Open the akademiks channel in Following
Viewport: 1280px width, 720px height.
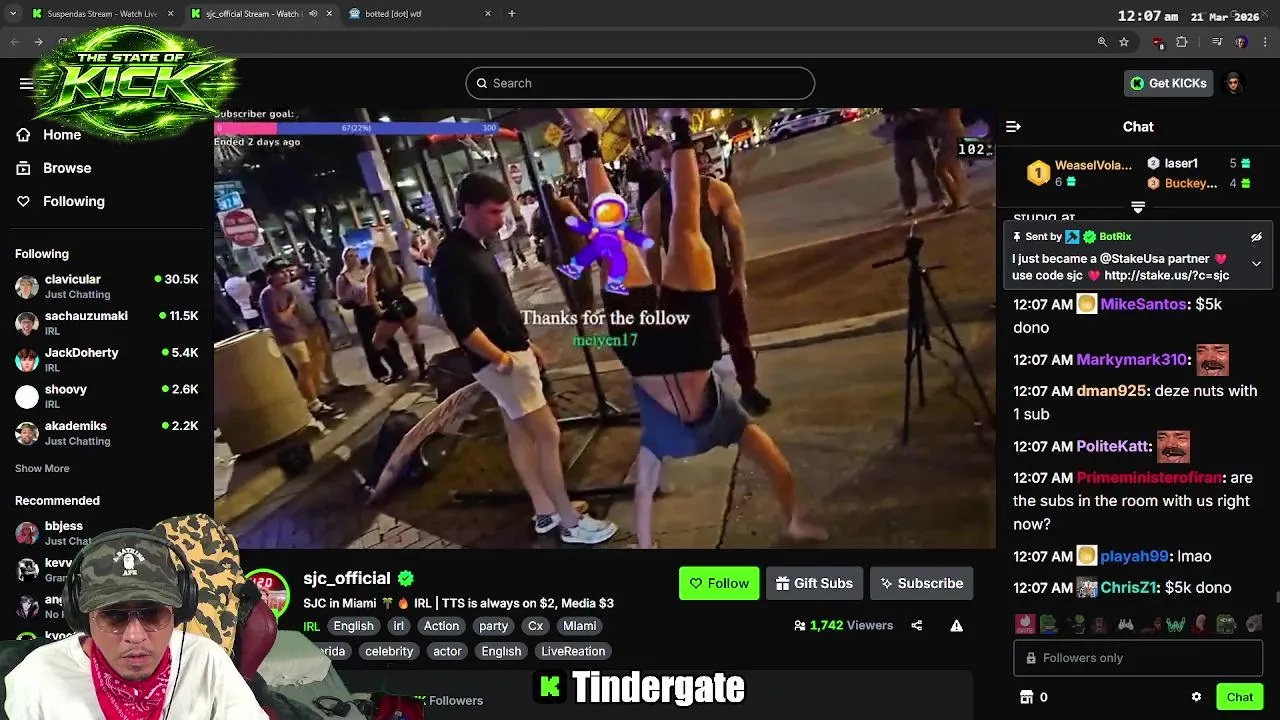click(x=107, y=433)
